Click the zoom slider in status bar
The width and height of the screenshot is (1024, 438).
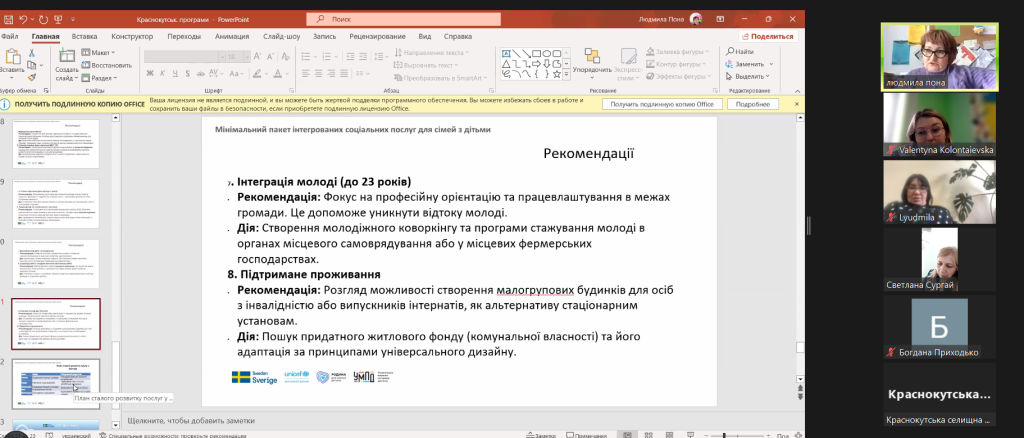pos(725,435)
